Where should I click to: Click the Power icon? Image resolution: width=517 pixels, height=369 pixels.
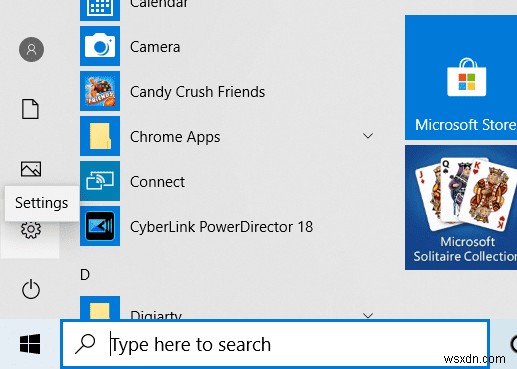tap(31, 289)
